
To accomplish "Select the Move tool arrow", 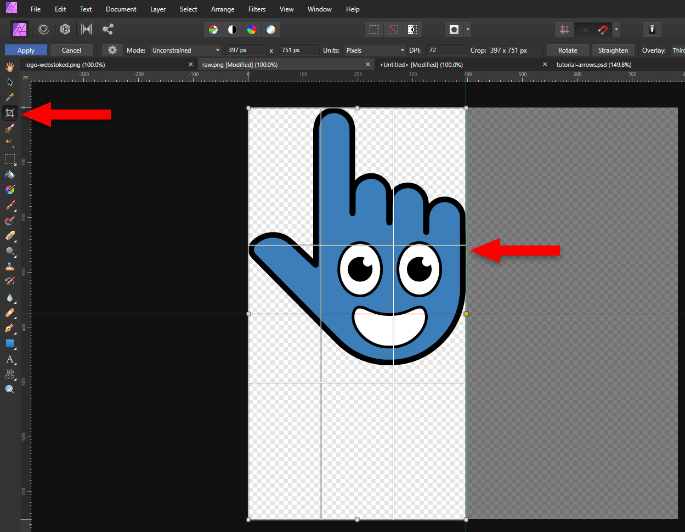I will click(x=10, y=82).
